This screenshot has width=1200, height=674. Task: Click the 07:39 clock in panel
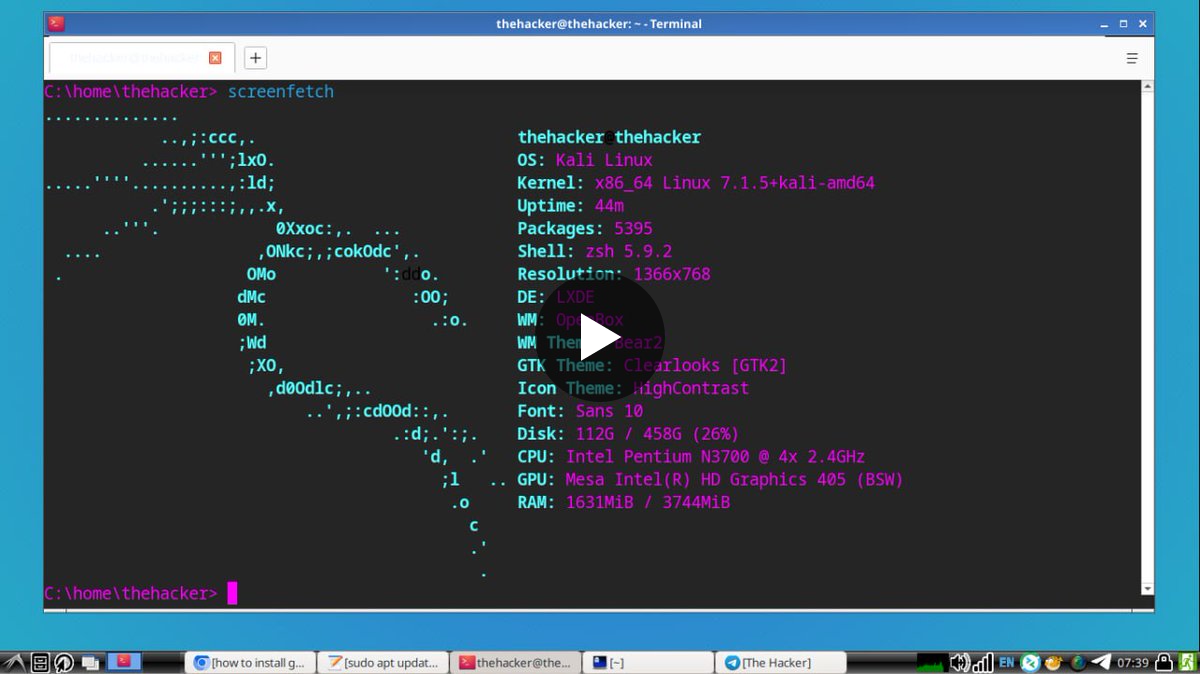click(1133, 662)
